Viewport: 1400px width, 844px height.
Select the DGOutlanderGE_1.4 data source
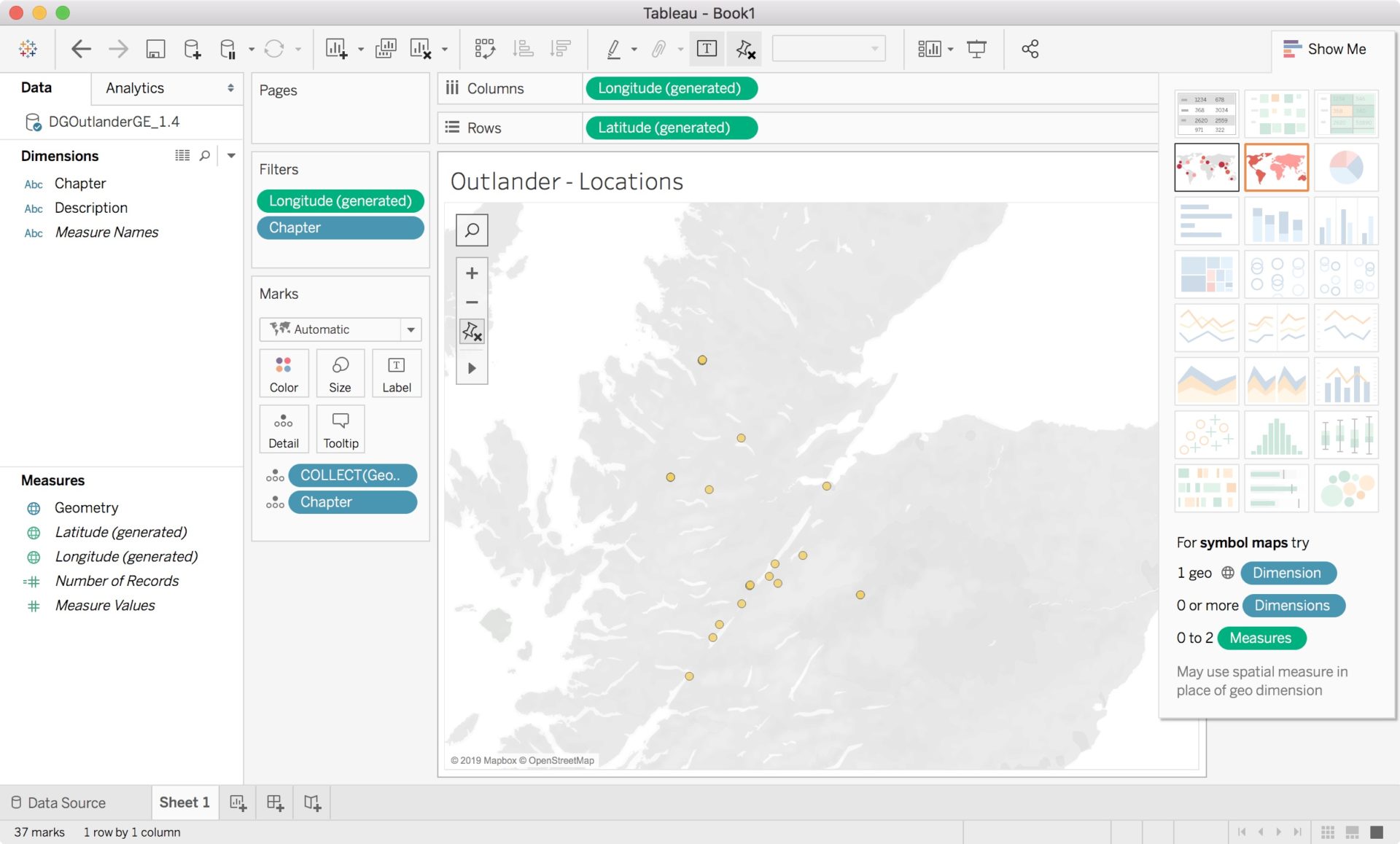point(114,122)
